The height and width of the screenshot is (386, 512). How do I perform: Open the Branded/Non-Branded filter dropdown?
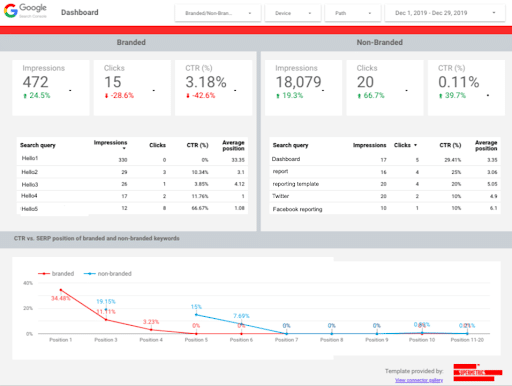[218, 13]
